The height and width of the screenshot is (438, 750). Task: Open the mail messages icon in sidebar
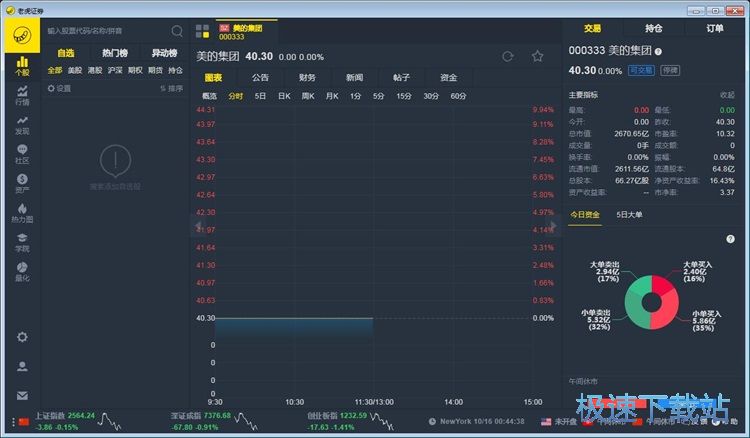[21, 395]
